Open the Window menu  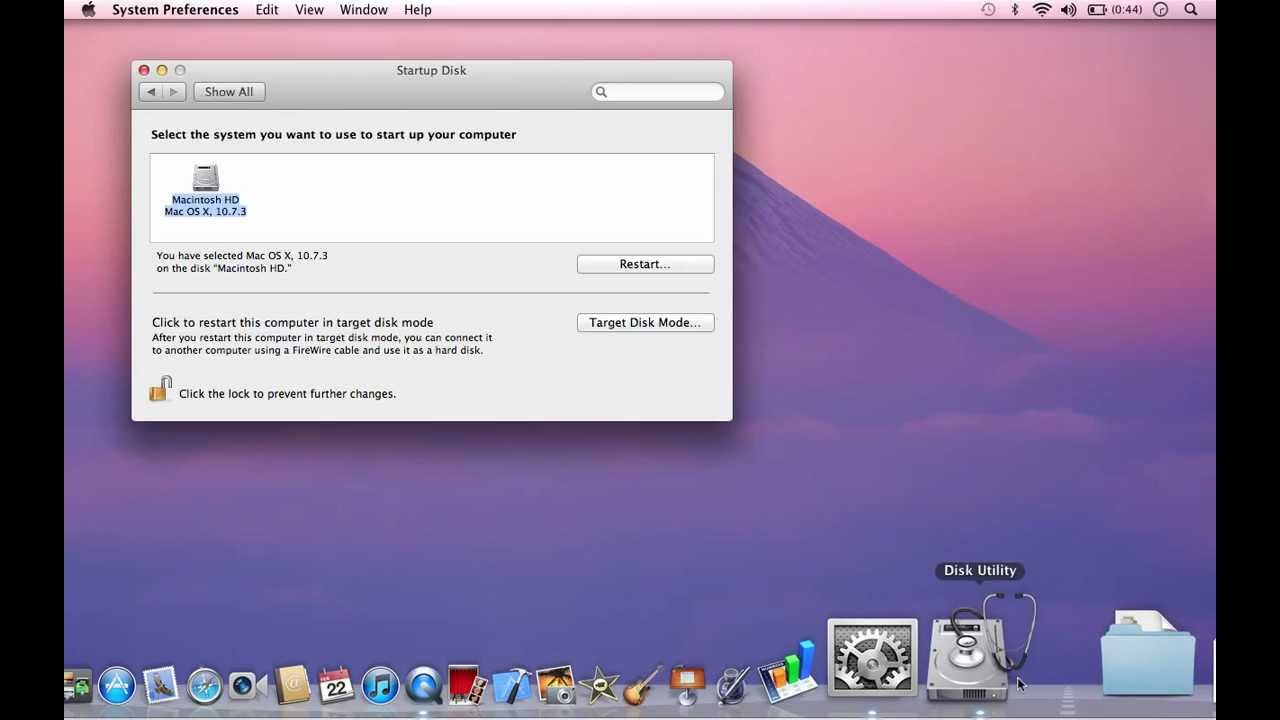(364, 9)
